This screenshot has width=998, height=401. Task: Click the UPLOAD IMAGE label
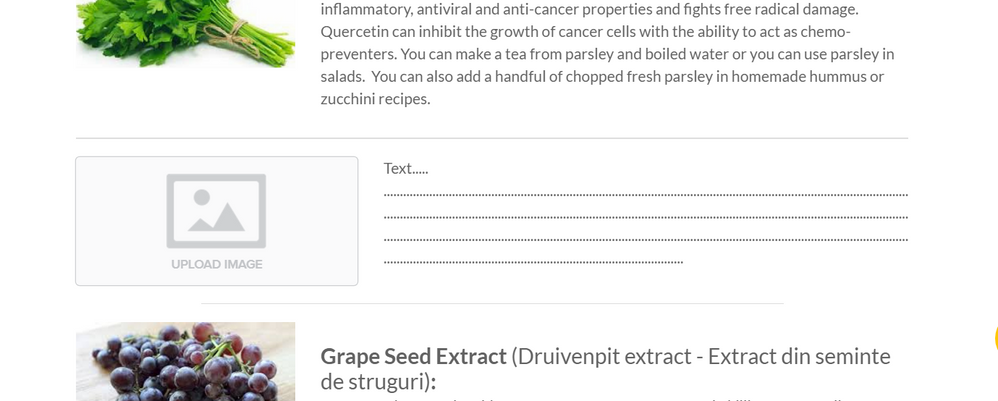pyautogui.click(x=216, y=264)
